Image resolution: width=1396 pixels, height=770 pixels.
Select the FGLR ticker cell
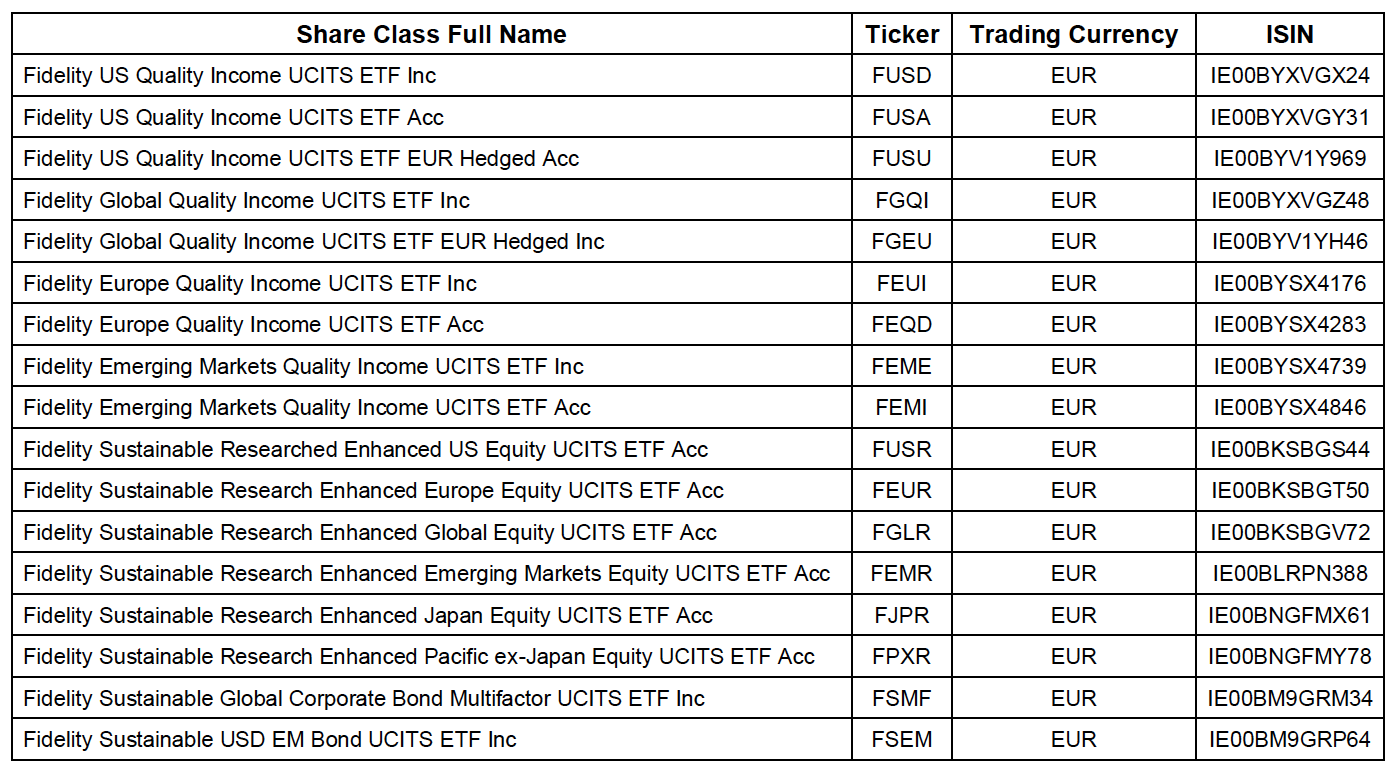point(902,533)
